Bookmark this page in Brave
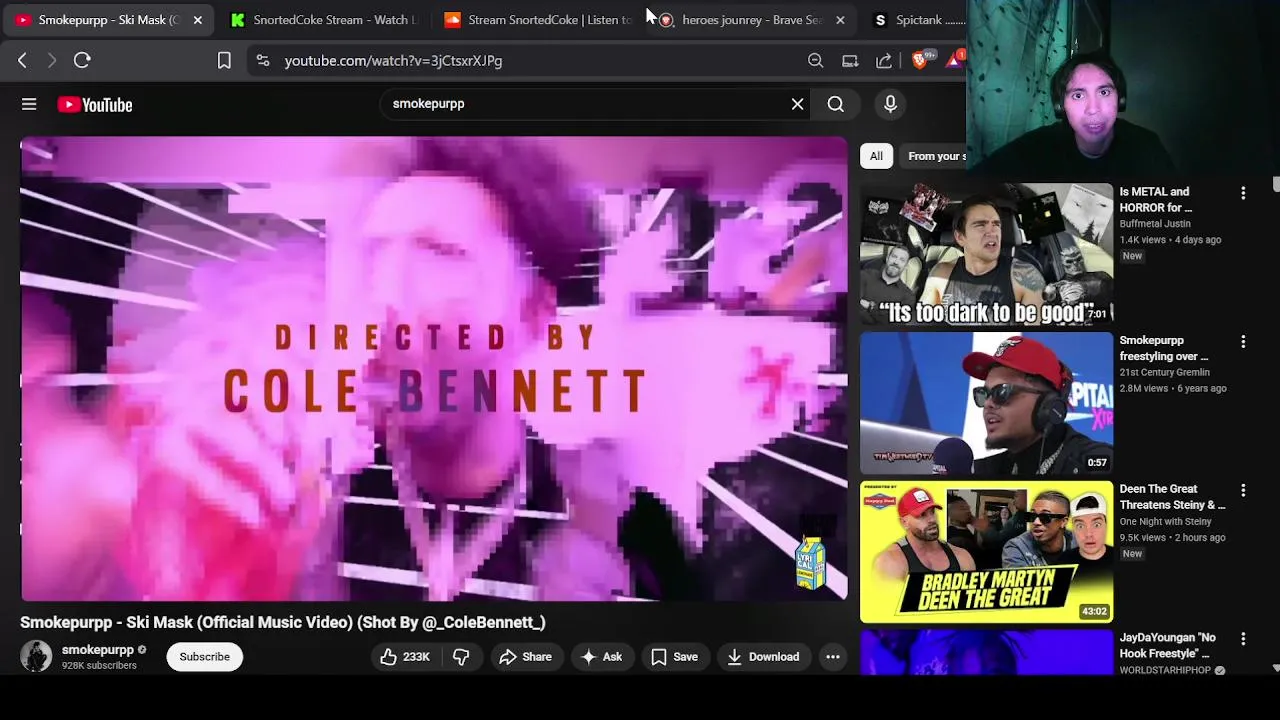 tap(224, 61)
